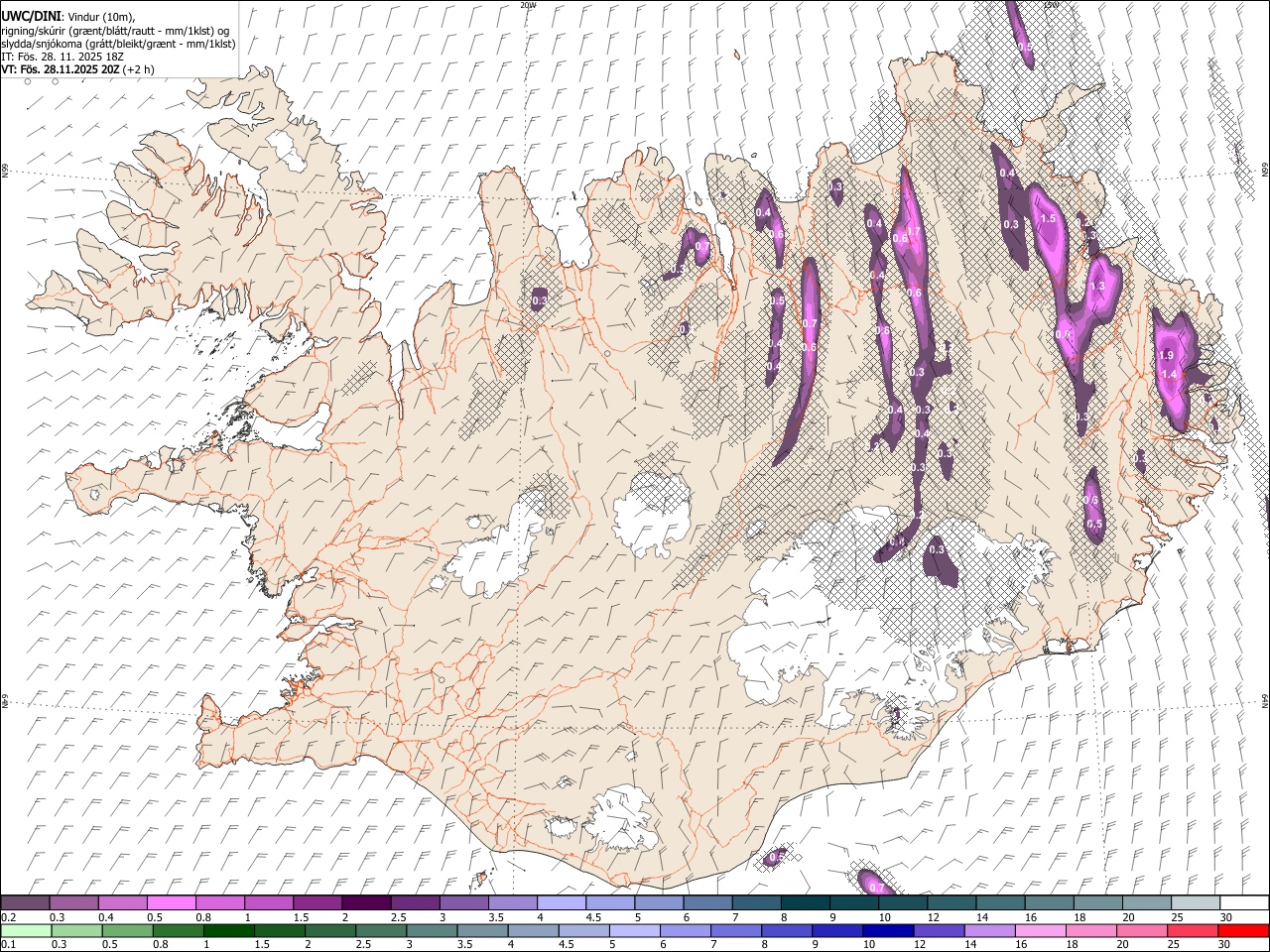Click the 1.4 precipitation value on the map
Screen dimensions: 1270x952
pyautogui.click(x=1169, y=374)
